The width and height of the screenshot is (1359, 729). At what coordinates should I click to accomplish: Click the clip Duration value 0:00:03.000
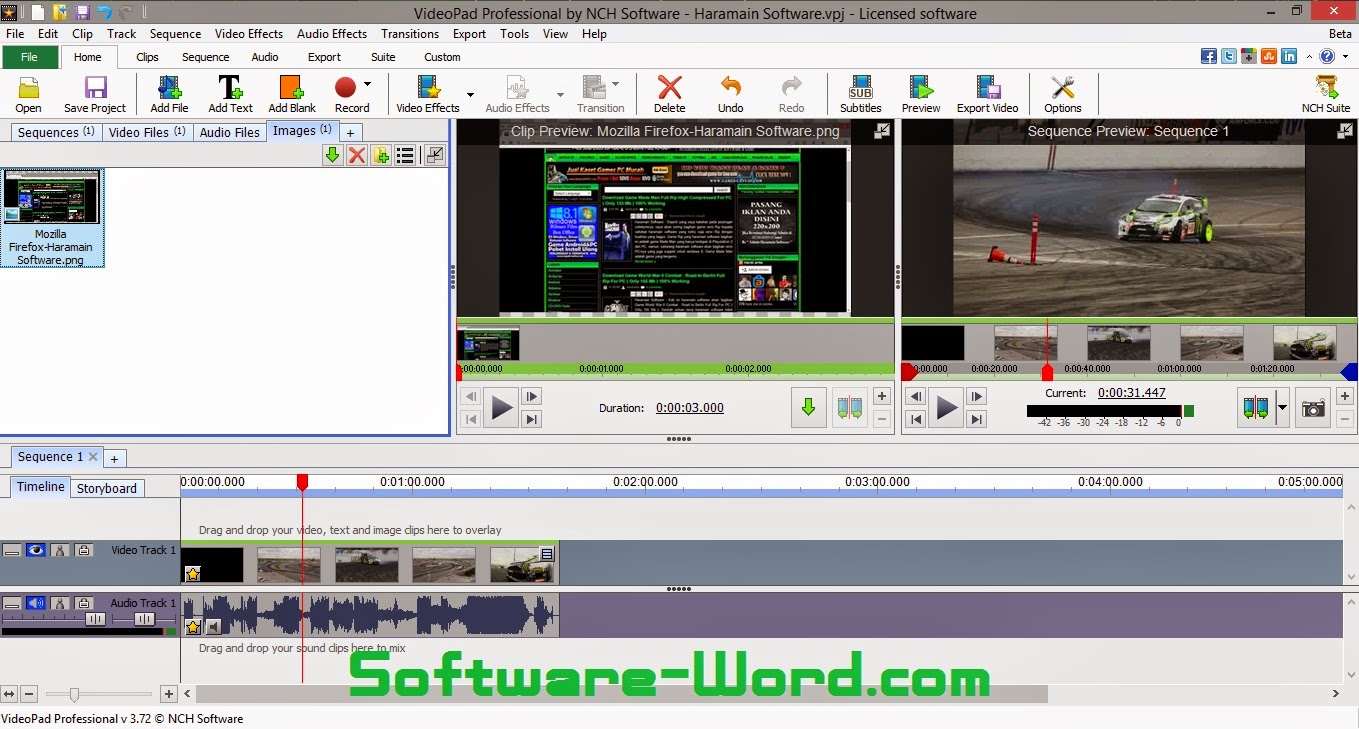tap(690, 408)
